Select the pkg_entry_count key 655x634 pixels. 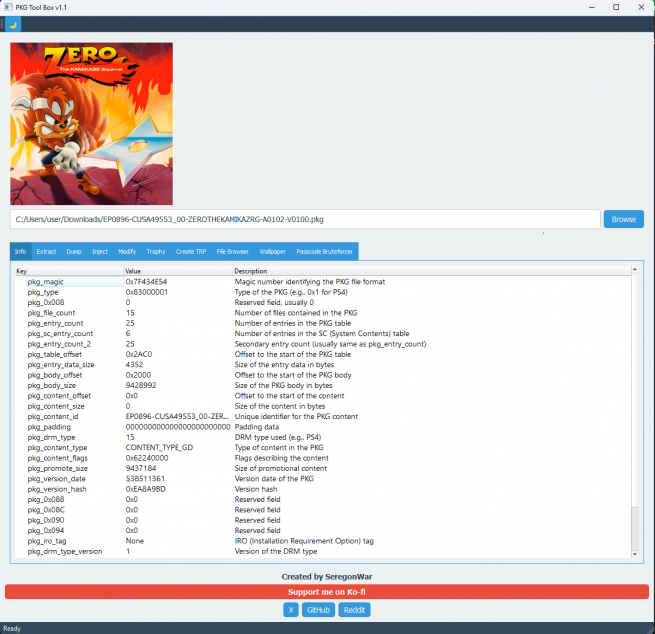[56, 323]
